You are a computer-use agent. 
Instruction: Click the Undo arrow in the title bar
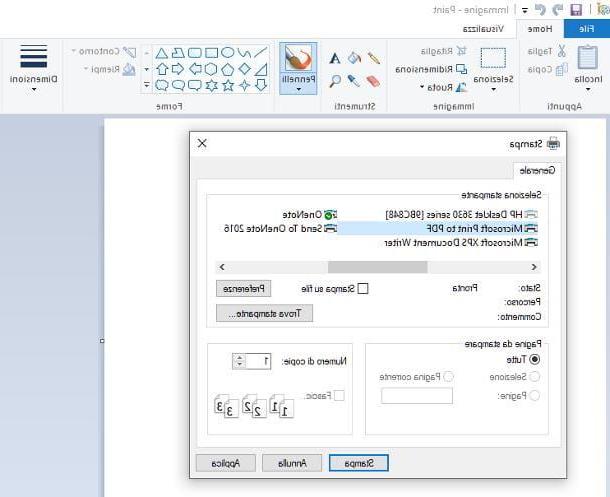pyautogui.click(x=558, y=10)
